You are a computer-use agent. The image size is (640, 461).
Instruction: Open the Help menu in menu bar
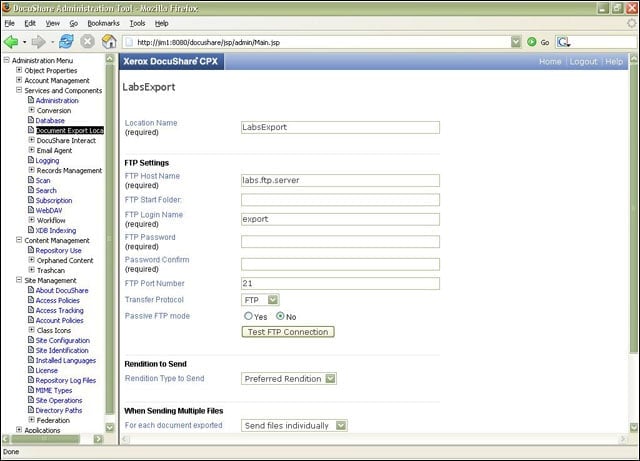[x=162, y=23]
